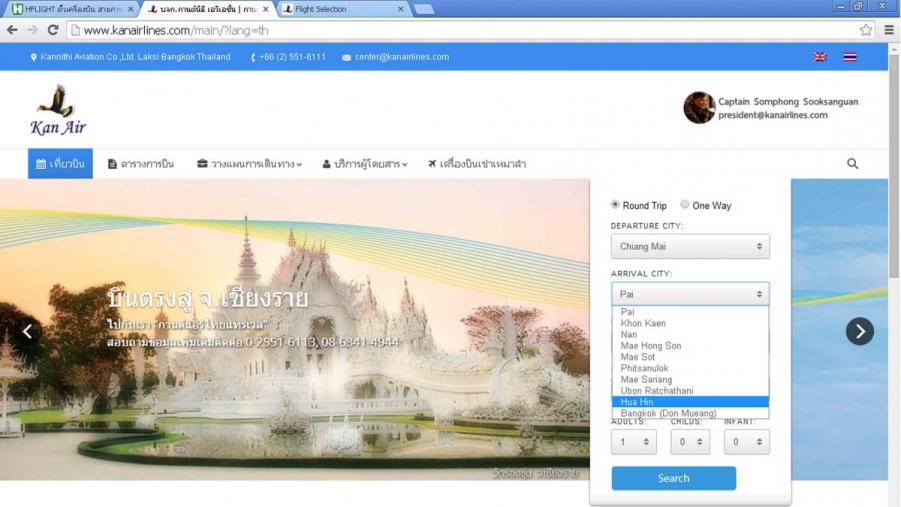The width and height of the screenshot is (901, 507).
Task: Click the Kan Air logo
Action: (58, 109)
